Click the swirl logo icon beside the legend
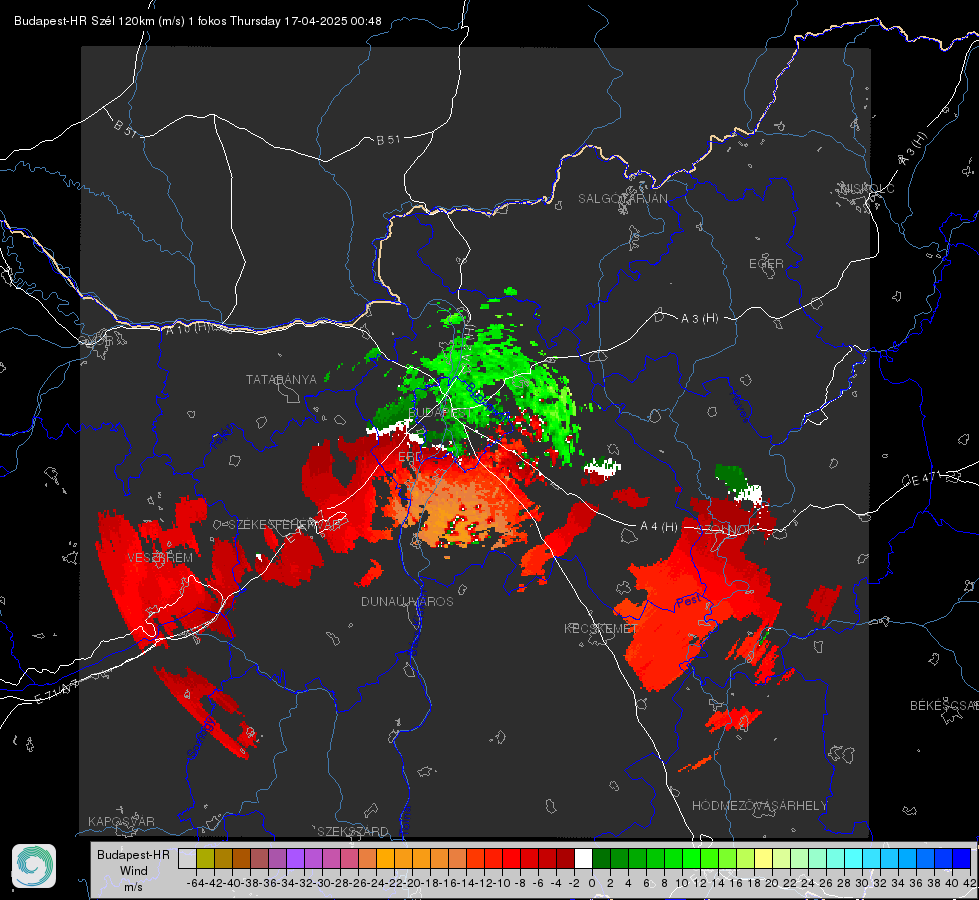 click(34, 866)
